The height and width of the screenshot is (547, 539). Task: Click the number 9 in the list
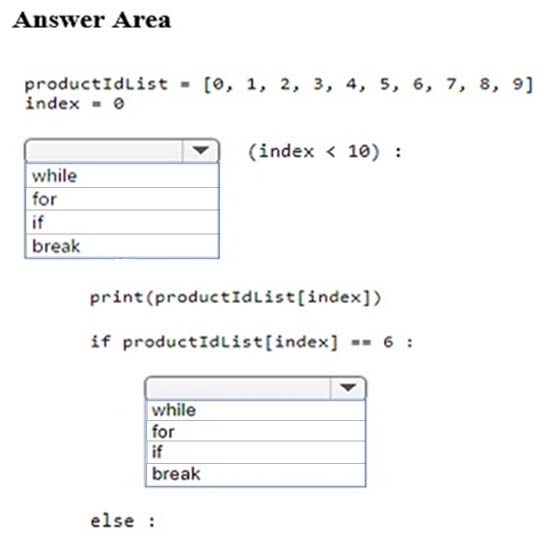(x=518, y=84)
